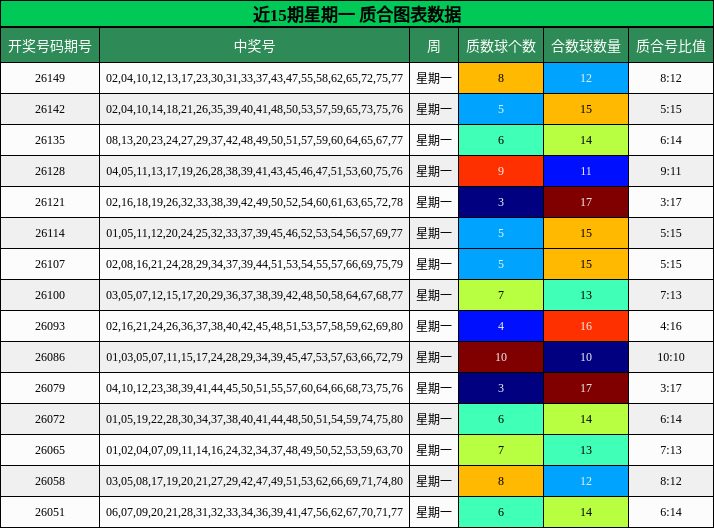Click issue number 26065

click(x=50, y=449)
